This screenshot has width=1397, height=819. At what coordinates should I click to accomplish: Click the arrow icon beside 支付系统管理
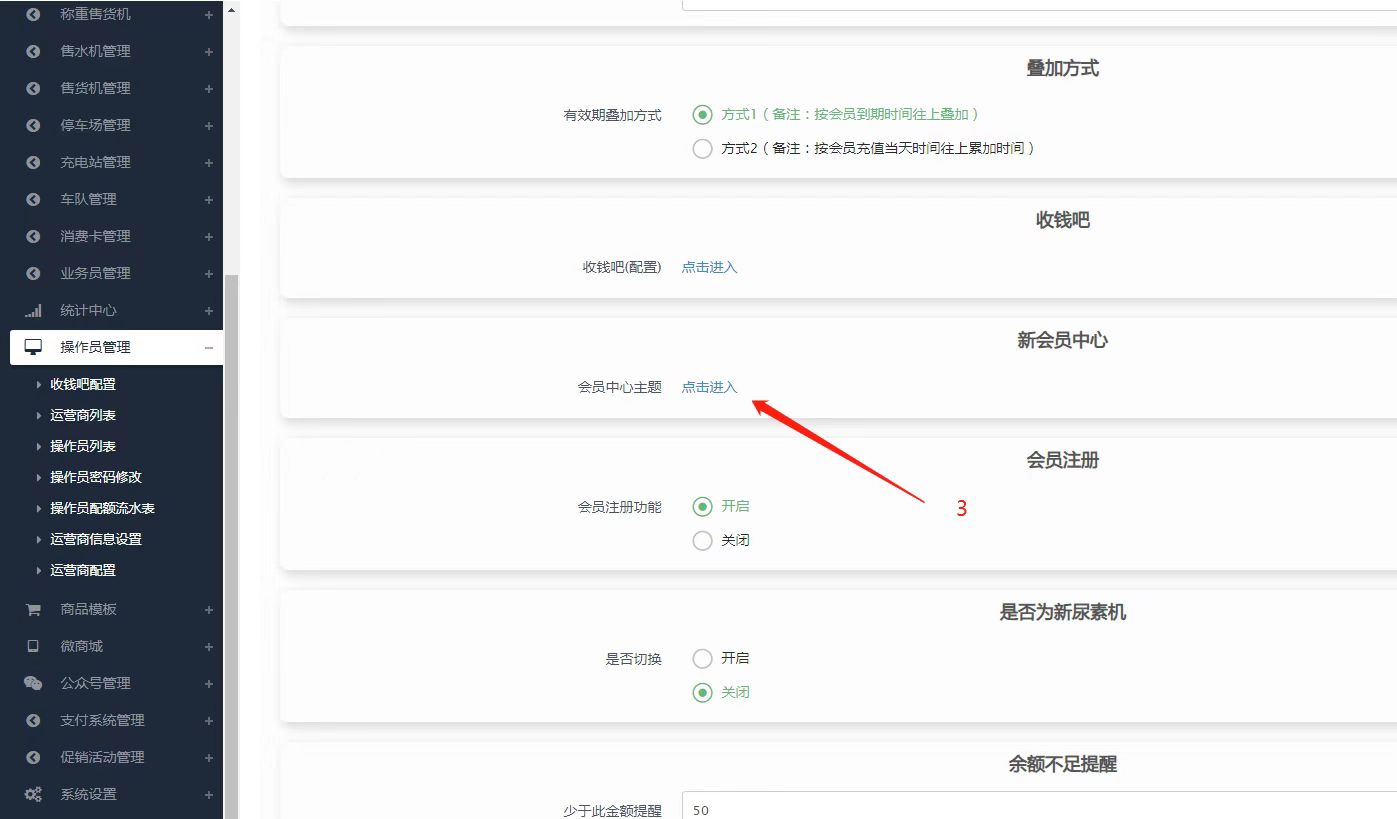(x=33, y=720)
